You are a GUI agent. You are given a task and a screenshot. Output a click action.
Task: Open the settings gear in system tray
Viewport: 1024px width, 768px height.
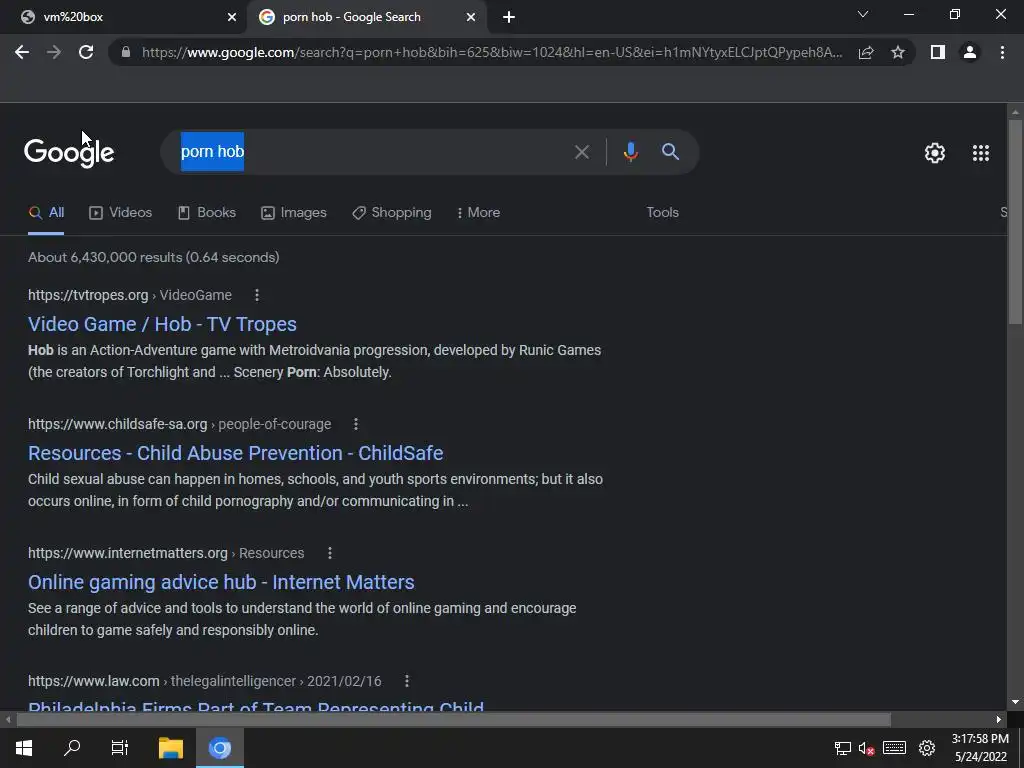tap(927, 748)
